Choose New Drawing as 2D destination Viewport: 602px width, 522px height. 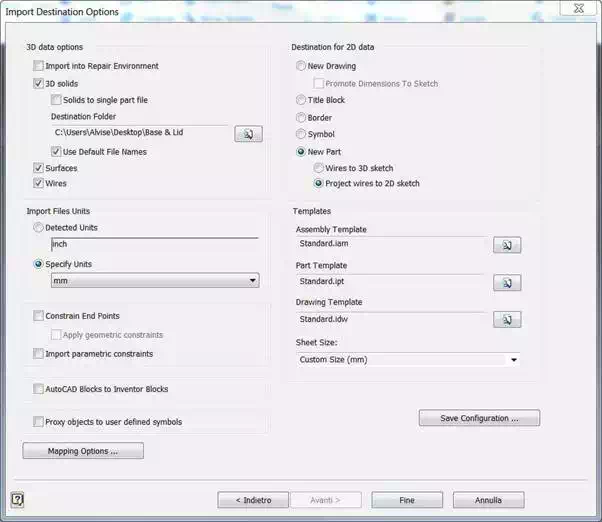tap(301, 66)
